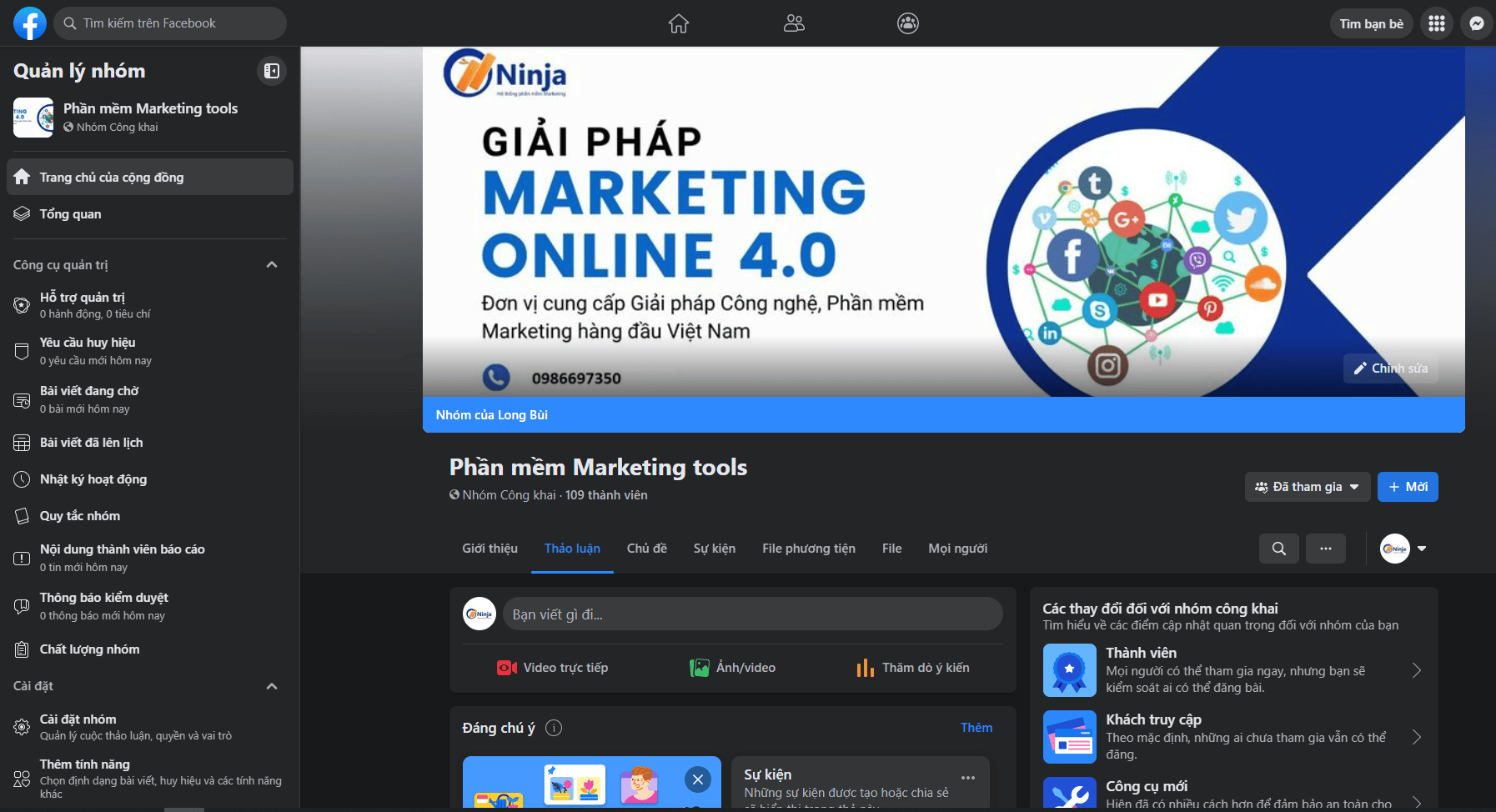Click the Nội dung thành viên báo cáo icon
This screenshot has width=1496, height=812.
click(x=22, y=558)
